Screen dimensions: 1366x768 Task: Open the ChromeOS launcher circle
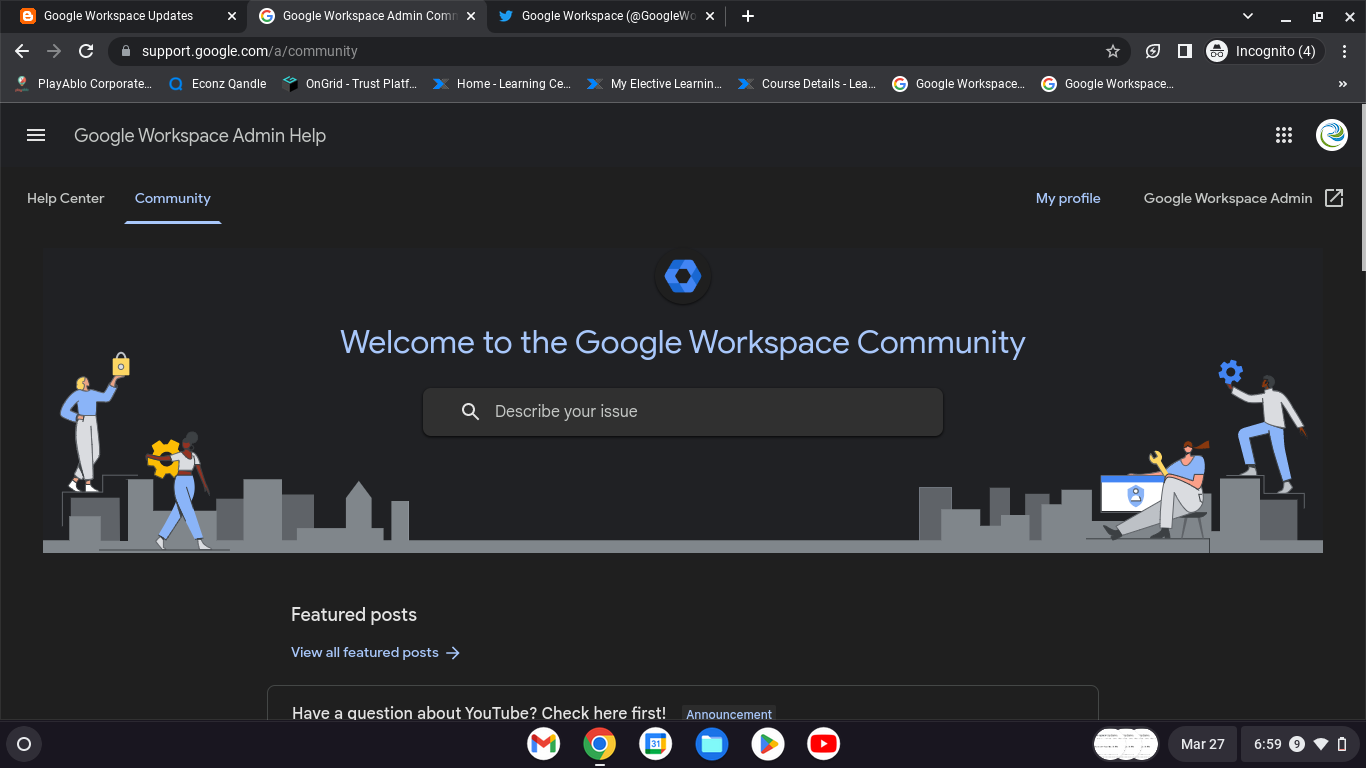click(24, 744)
